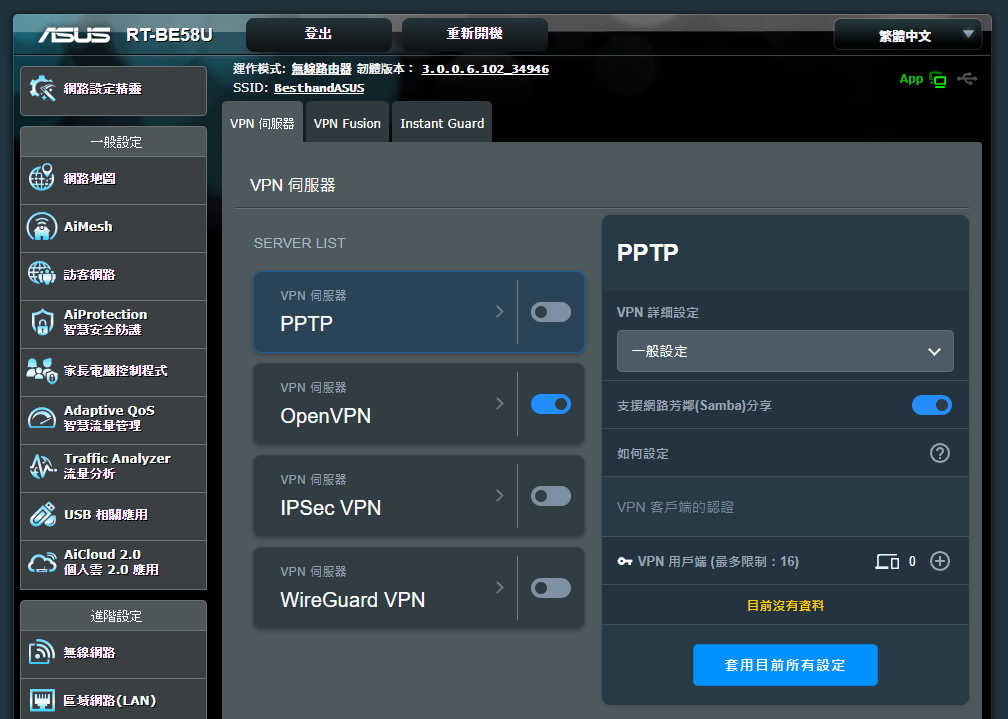Open Traffic Analyzer 流量分析 icon

pos(42,467)
